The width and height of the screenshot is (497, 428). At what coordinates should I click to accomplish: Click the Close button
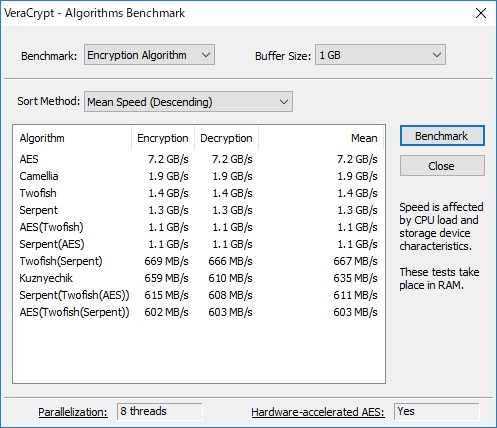tap(442, 166)
